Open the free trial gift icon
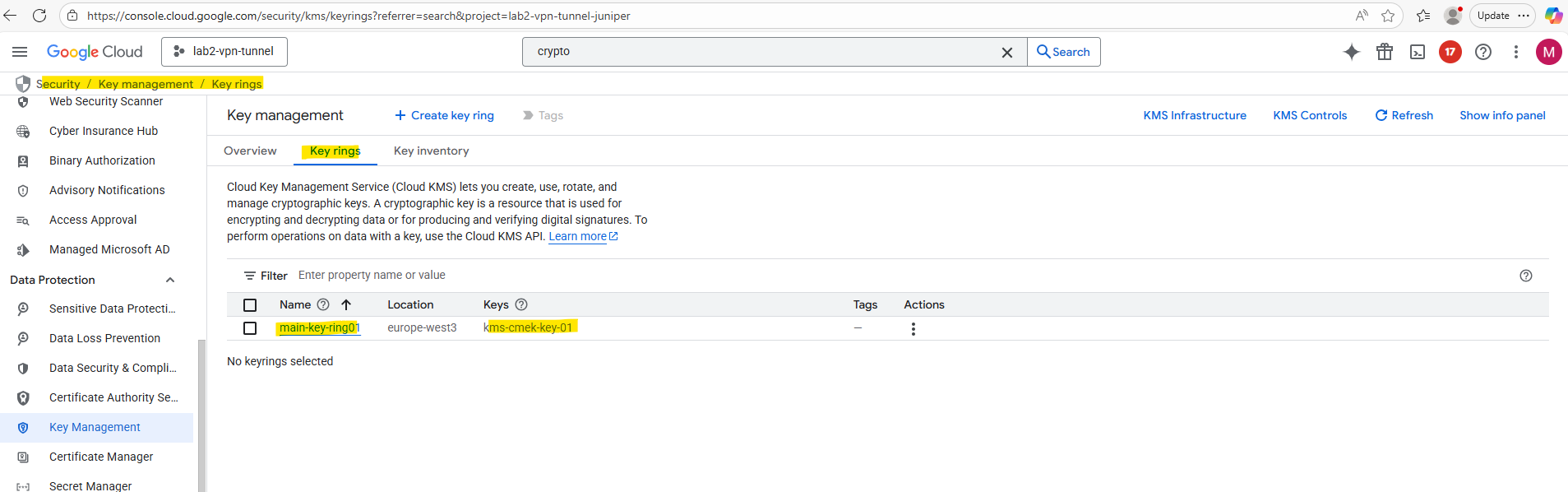Viewport: 1568px width, 492px height. click(x=1385, y=52)
